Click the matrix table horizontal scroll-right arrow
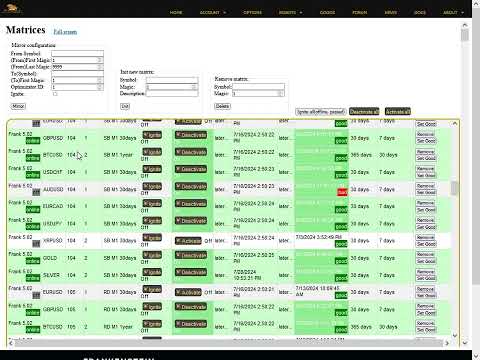Image resolution: width=480 pixels, height=360 pixels. tap(447, 343)
